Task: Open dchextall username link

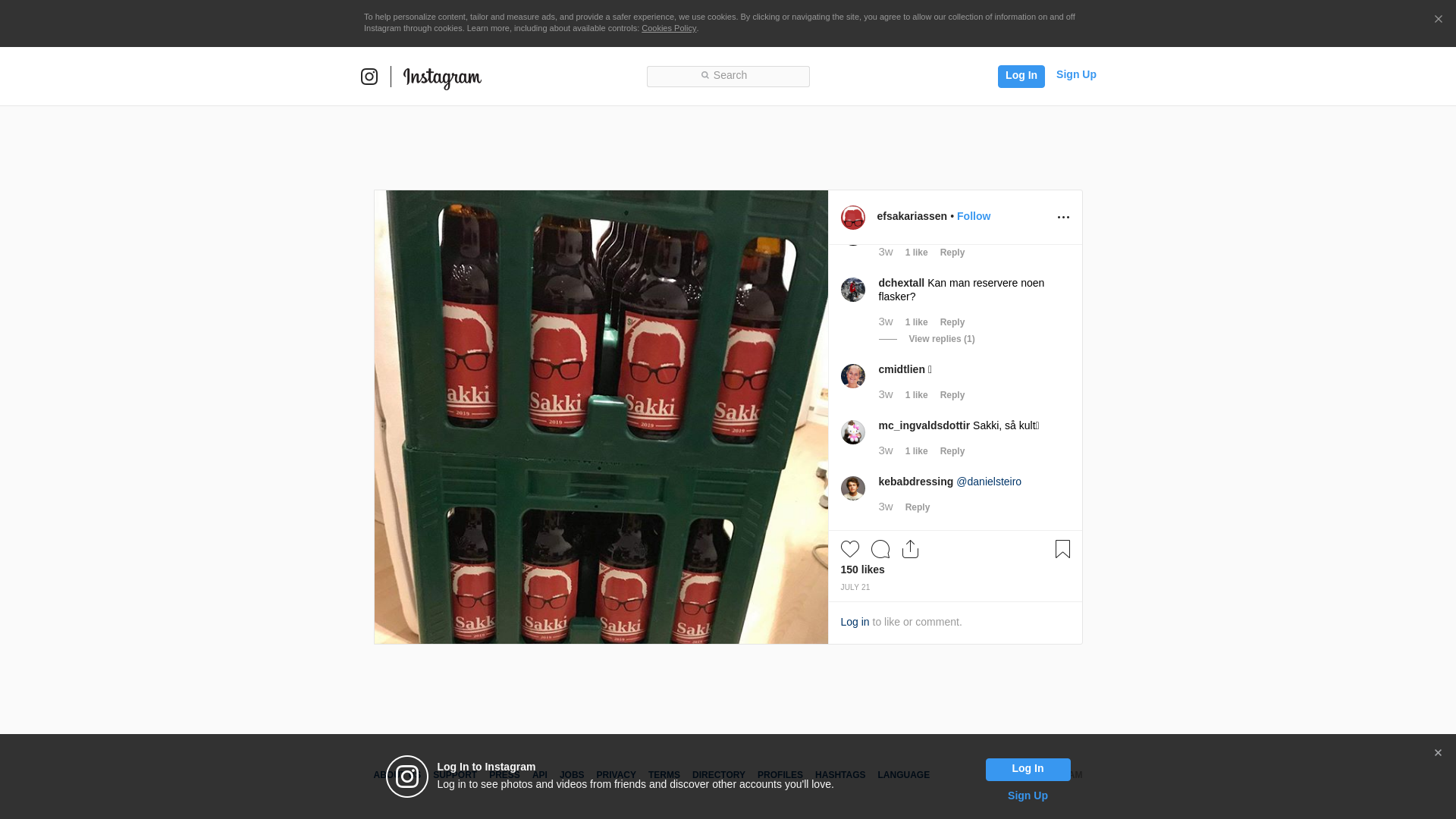Action: pos(901,283)
